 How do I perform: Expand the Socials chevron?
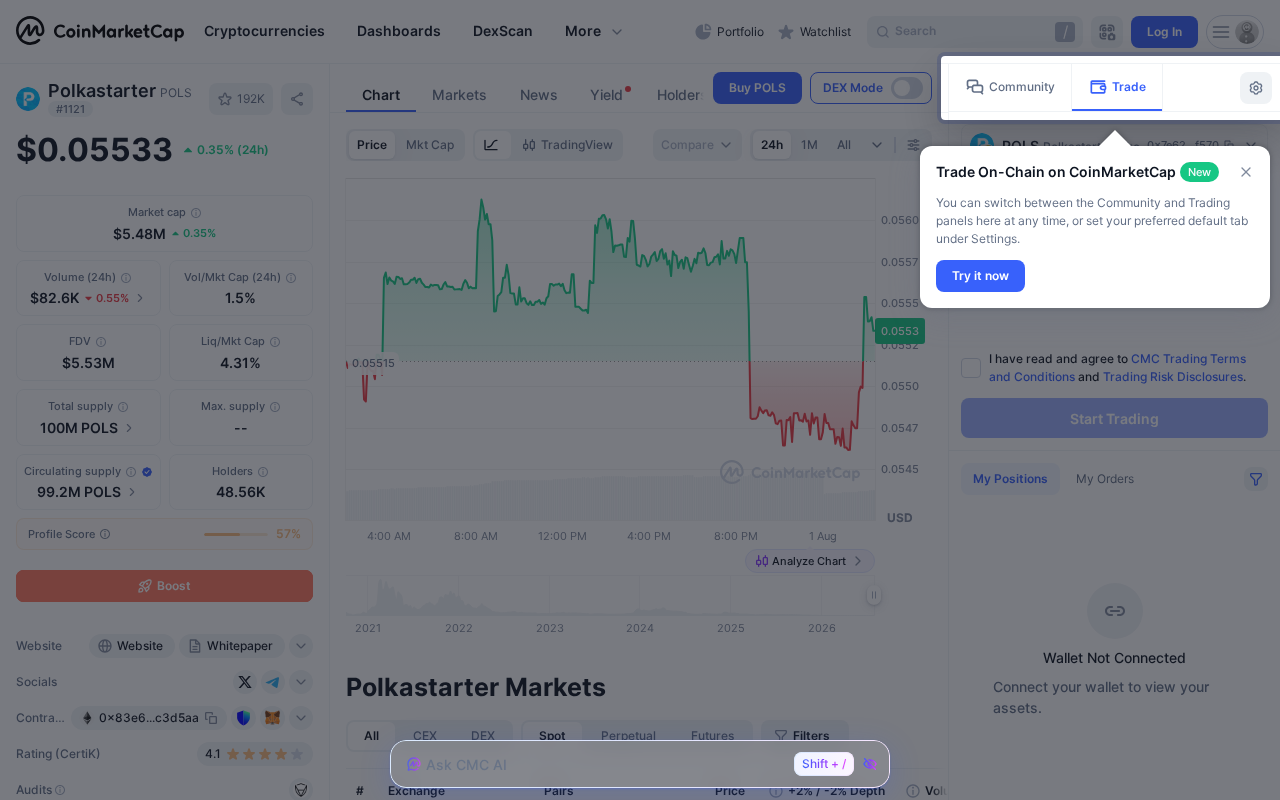pyautogui.click(x=301, y=682)
